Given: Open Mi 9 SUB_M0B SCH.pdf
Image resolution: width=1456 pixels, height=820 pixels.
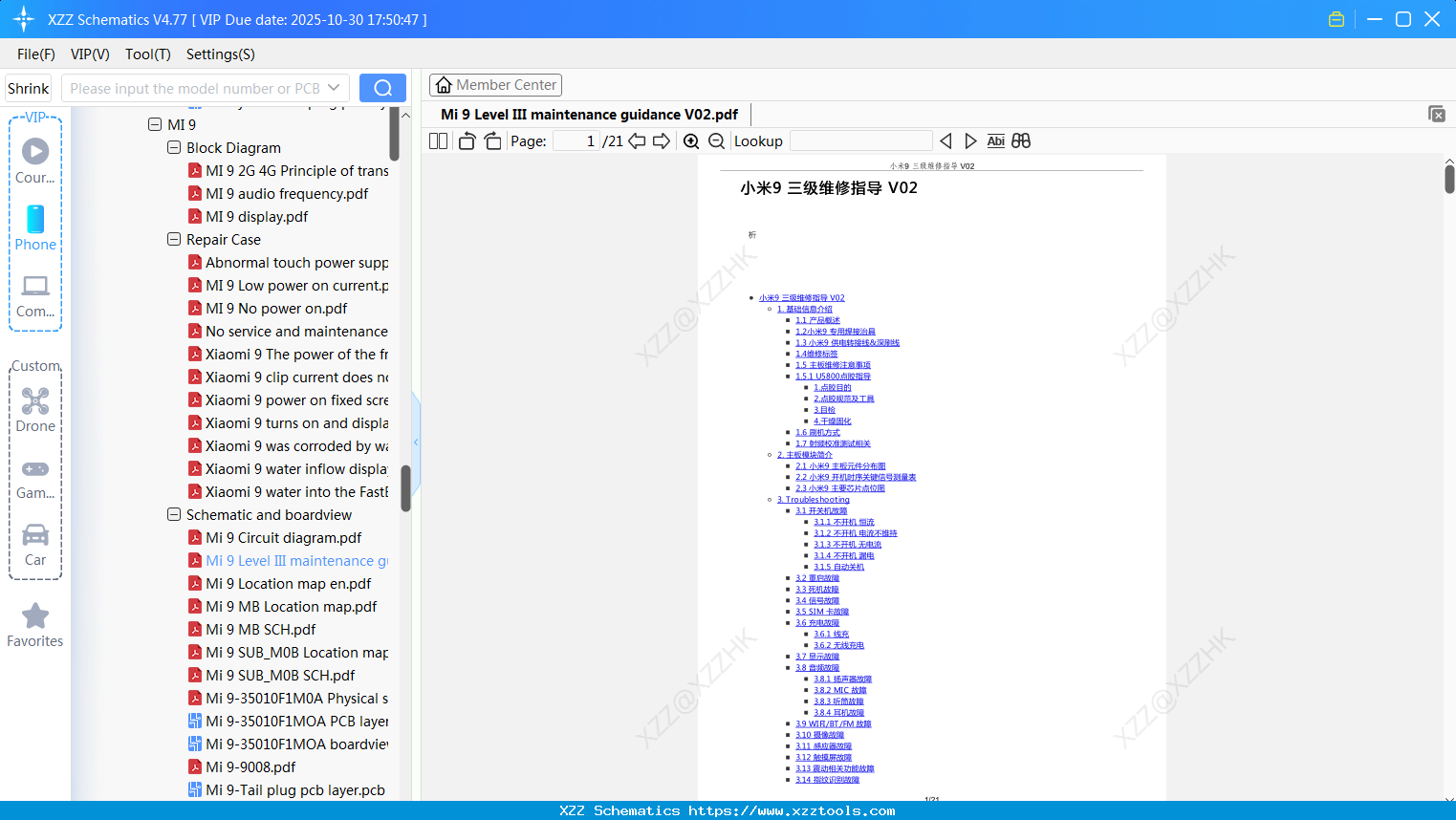Looking at the screenshot, I should (280, 675).
